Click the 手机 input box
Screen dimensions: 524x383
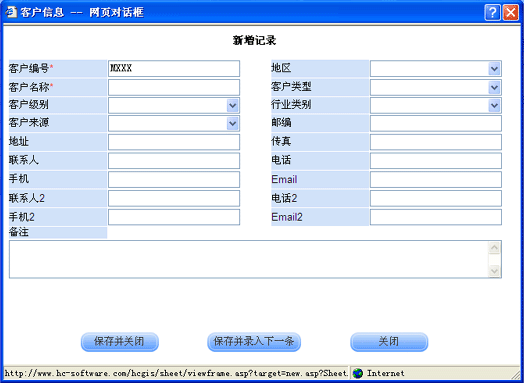[x=174, y=179]
